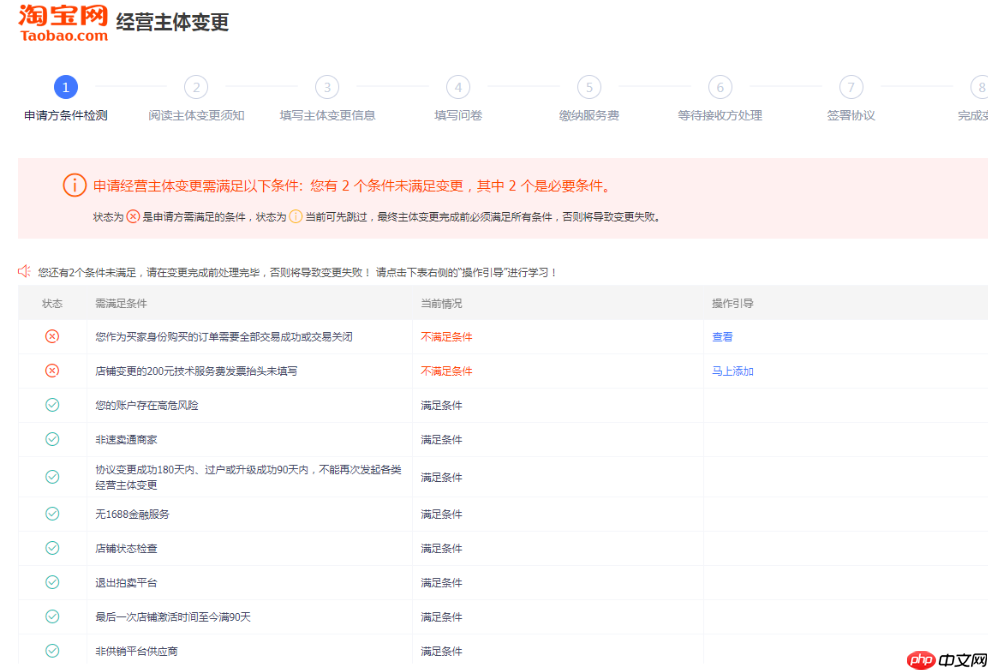Click step 5 缴纳服务费 circle icon
988x670 pixels.
(588, 87)
